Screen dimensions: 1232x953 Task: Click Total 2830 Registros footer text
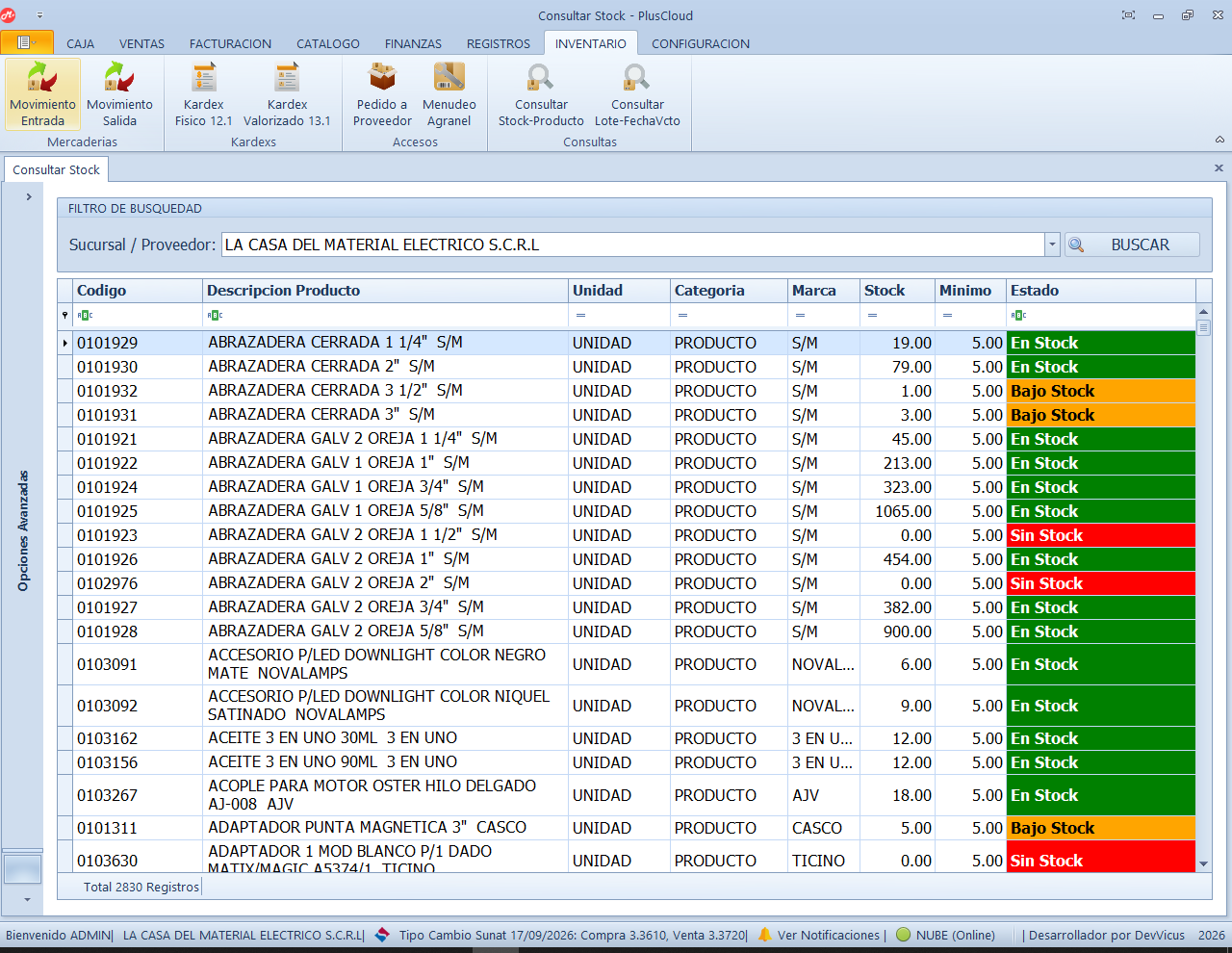coord(141,887)
